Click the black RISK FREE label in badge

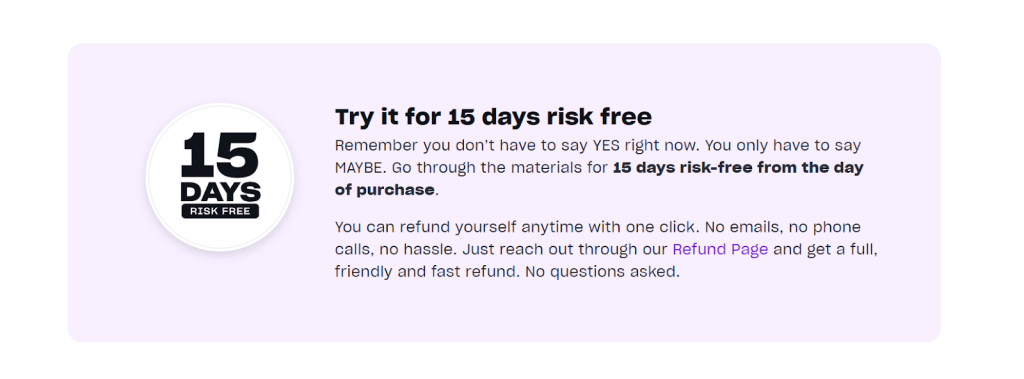click(x=220, y=211)
